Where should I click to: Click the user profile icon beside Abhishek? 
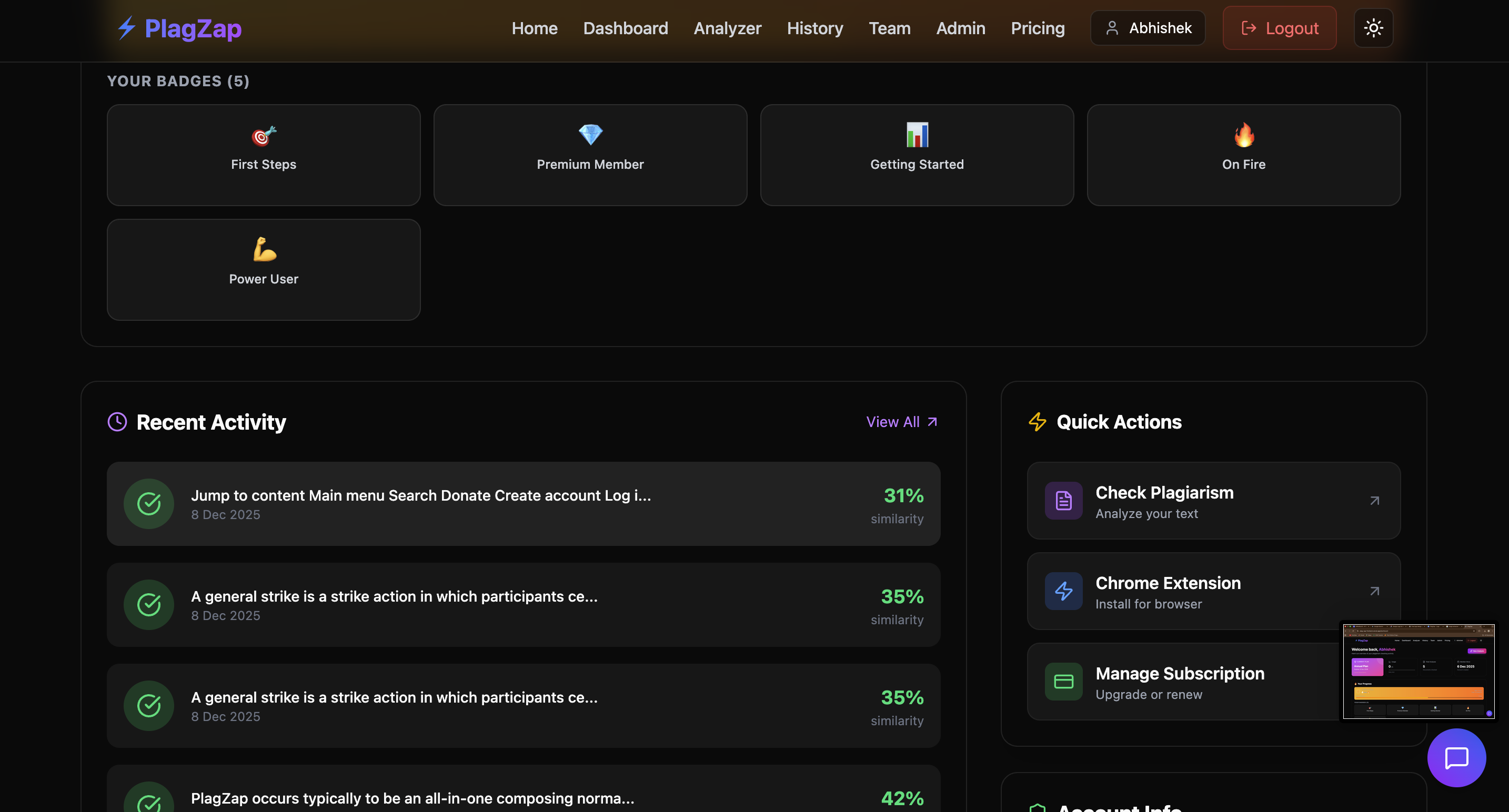pyautogui.click(x=1111, y=27)
